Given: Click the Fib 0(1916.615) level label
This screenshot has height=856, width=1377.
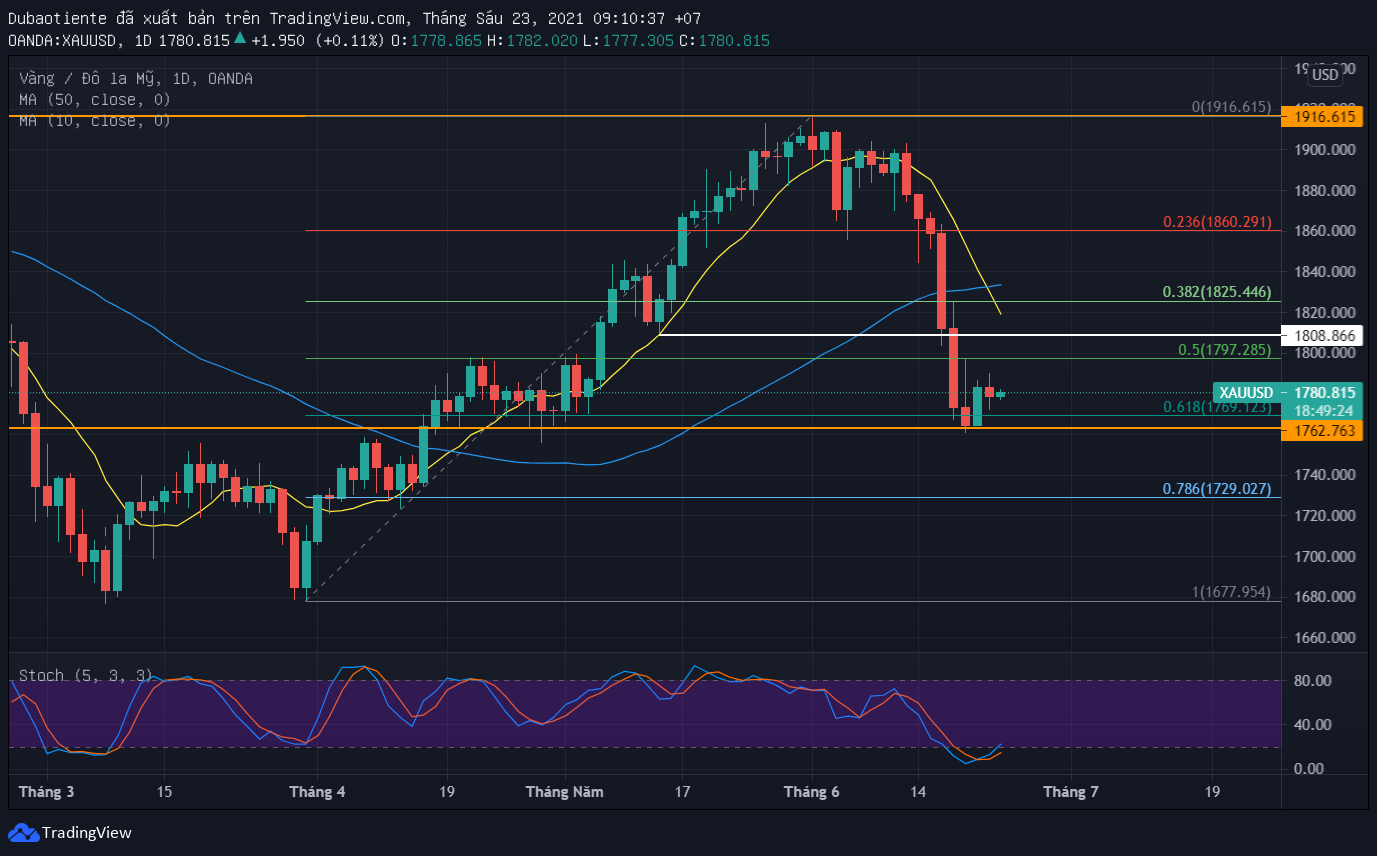Looking at the screenshot, I should pos(1231,107).
